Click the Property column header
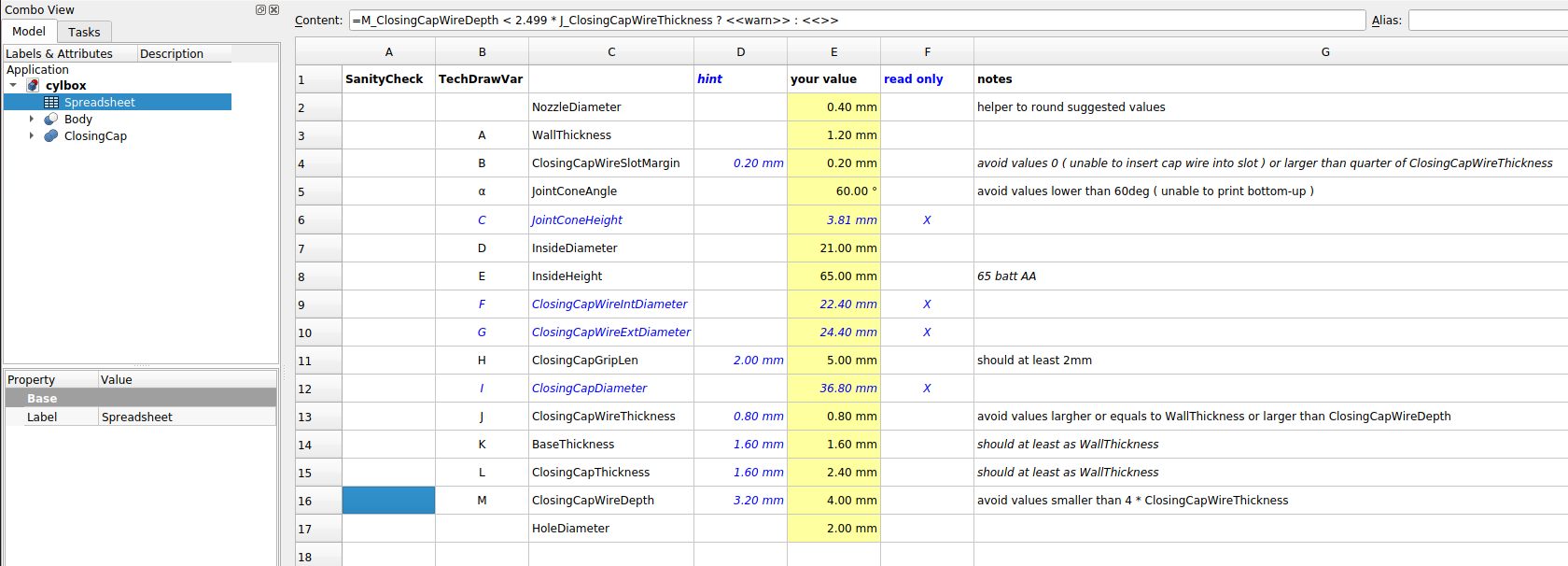Viewport: 1568px width, 566px height. tap(51, 379)
